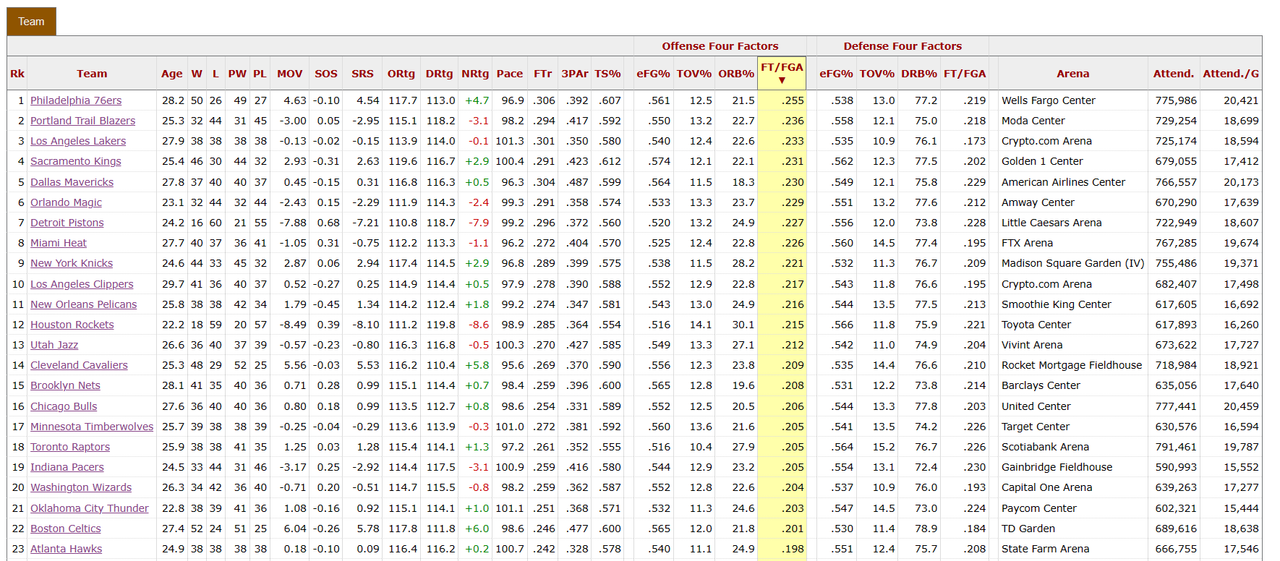
Task: Open the Minnesota Timberwolves link
Action: pos(92,426)
